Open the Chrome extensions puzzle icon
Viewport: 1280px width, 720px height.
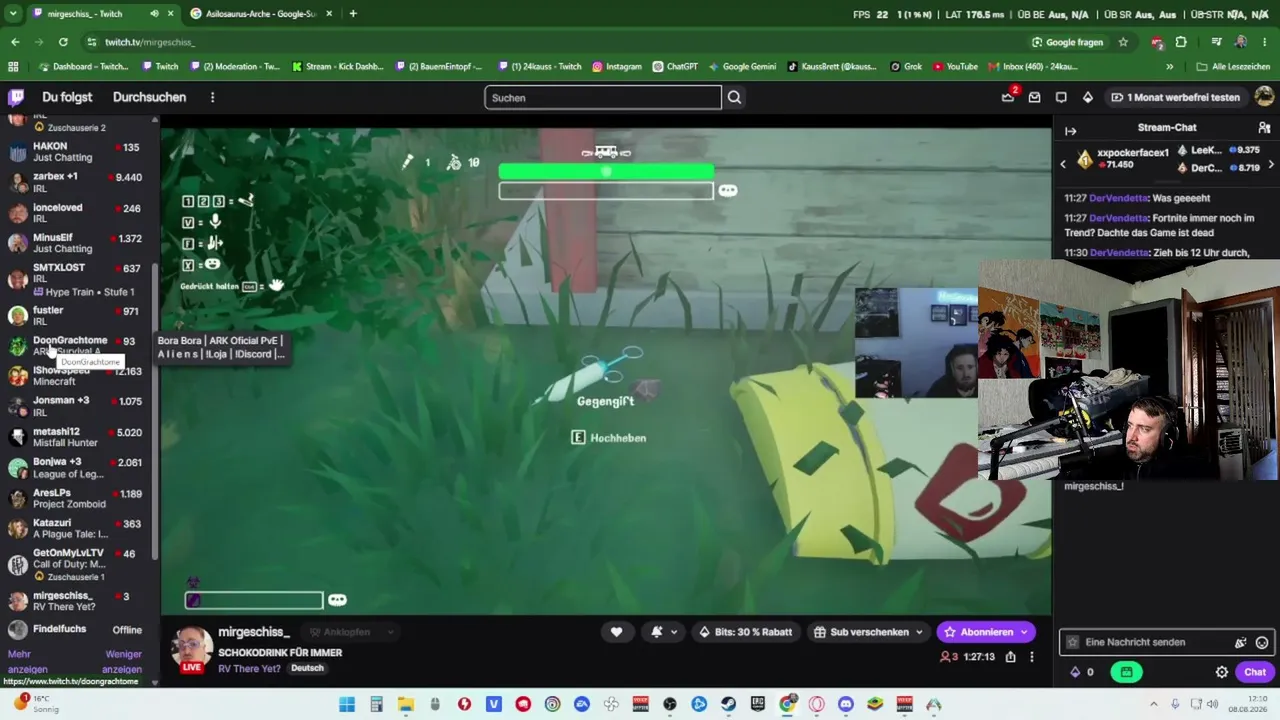coord(1181,42)
